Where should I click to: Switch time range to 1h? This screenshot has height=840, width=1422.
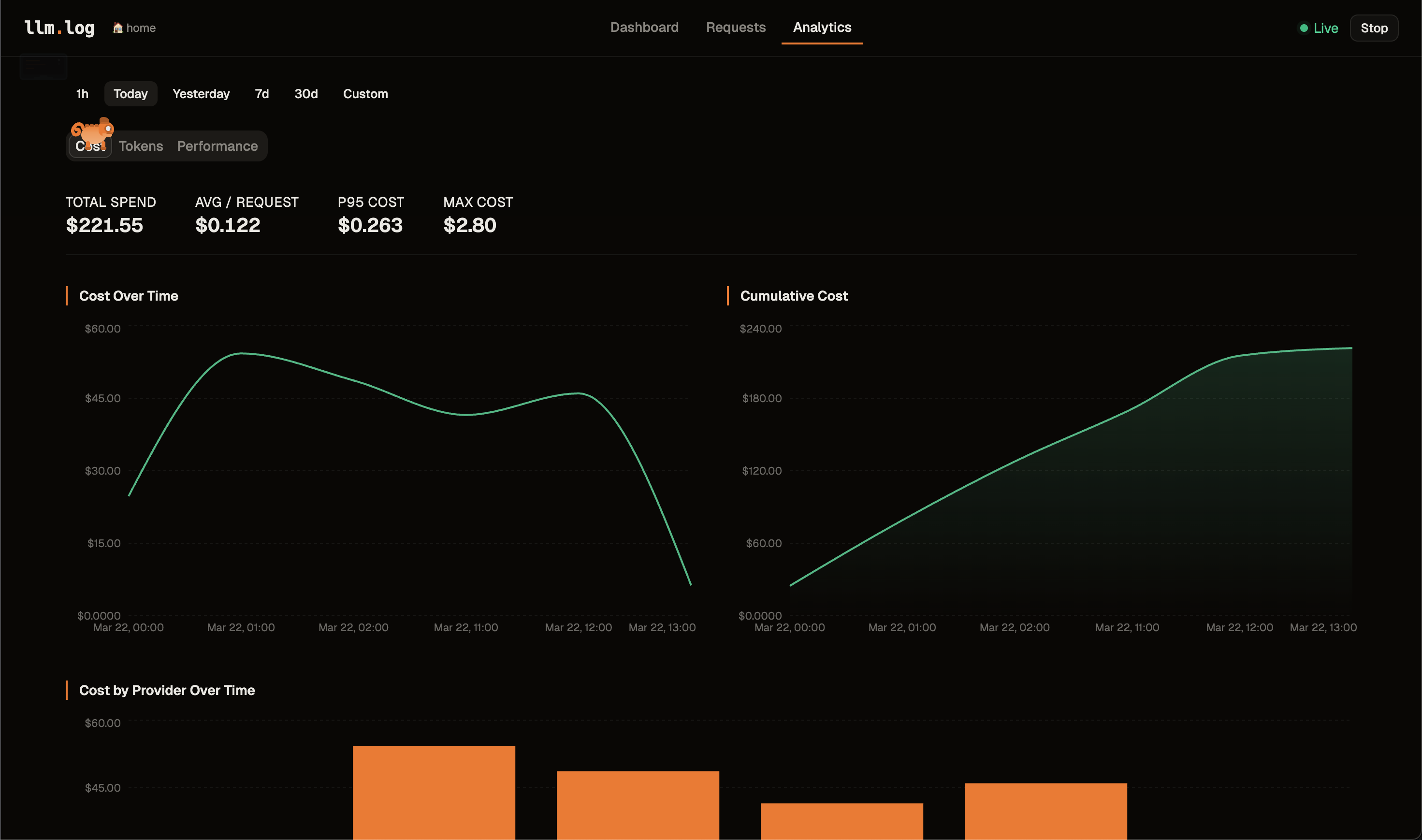coord(83,93)
